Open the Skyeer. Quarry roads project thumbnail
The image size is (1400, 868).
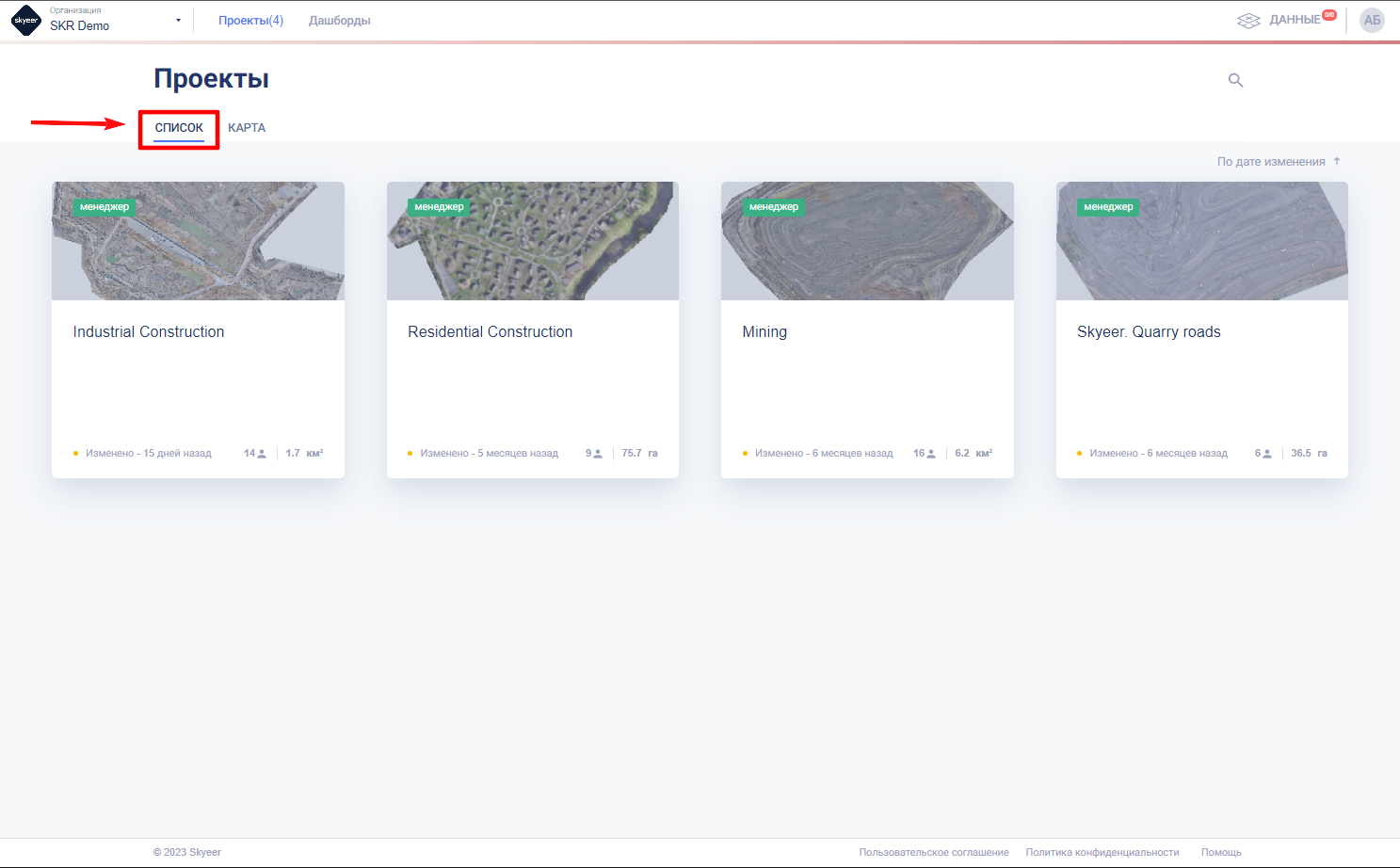coord(1201,241)
